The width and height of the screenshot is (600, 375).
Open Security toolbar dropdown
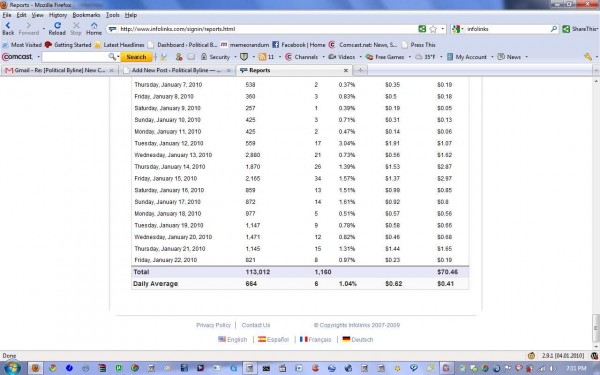(219, 57)
